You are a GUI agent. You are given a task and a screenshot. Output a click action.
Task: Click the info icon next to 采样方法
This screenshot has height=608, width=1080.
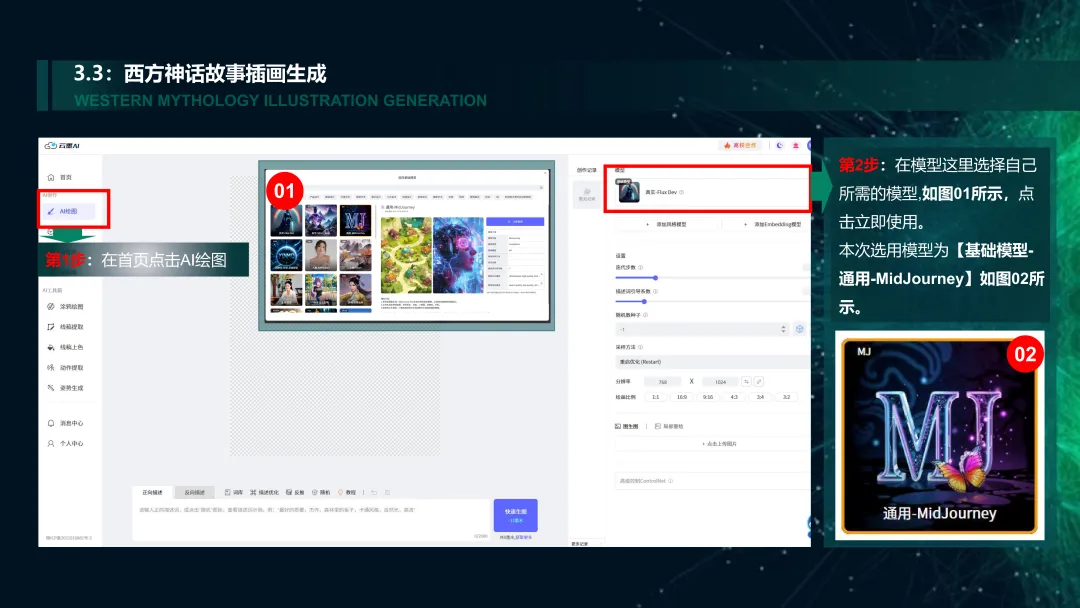[641, 348]
